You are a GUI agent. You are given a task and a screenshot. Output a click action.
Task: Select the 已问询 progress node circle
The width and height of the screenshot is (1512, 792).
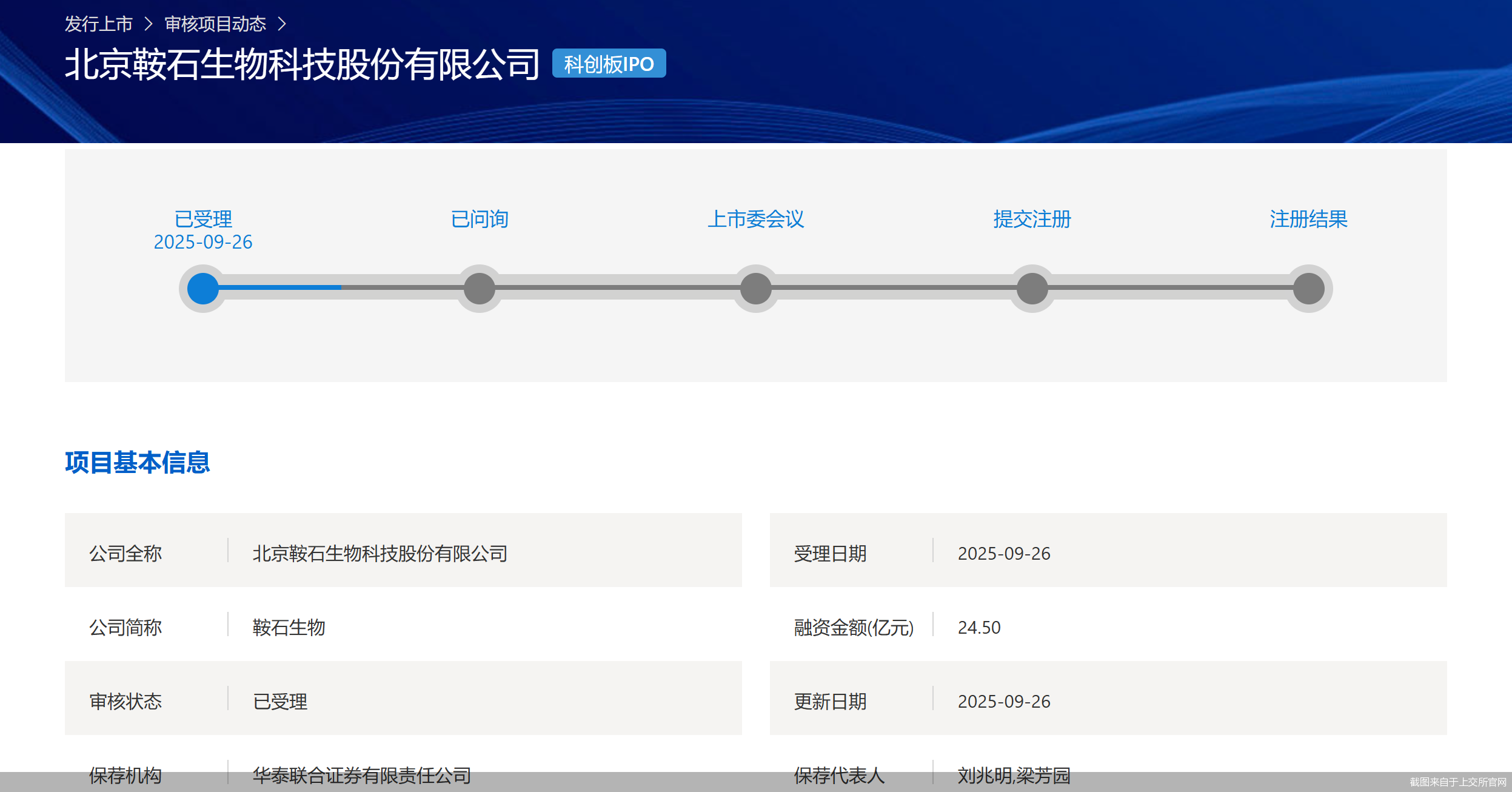tap(480, 289)
